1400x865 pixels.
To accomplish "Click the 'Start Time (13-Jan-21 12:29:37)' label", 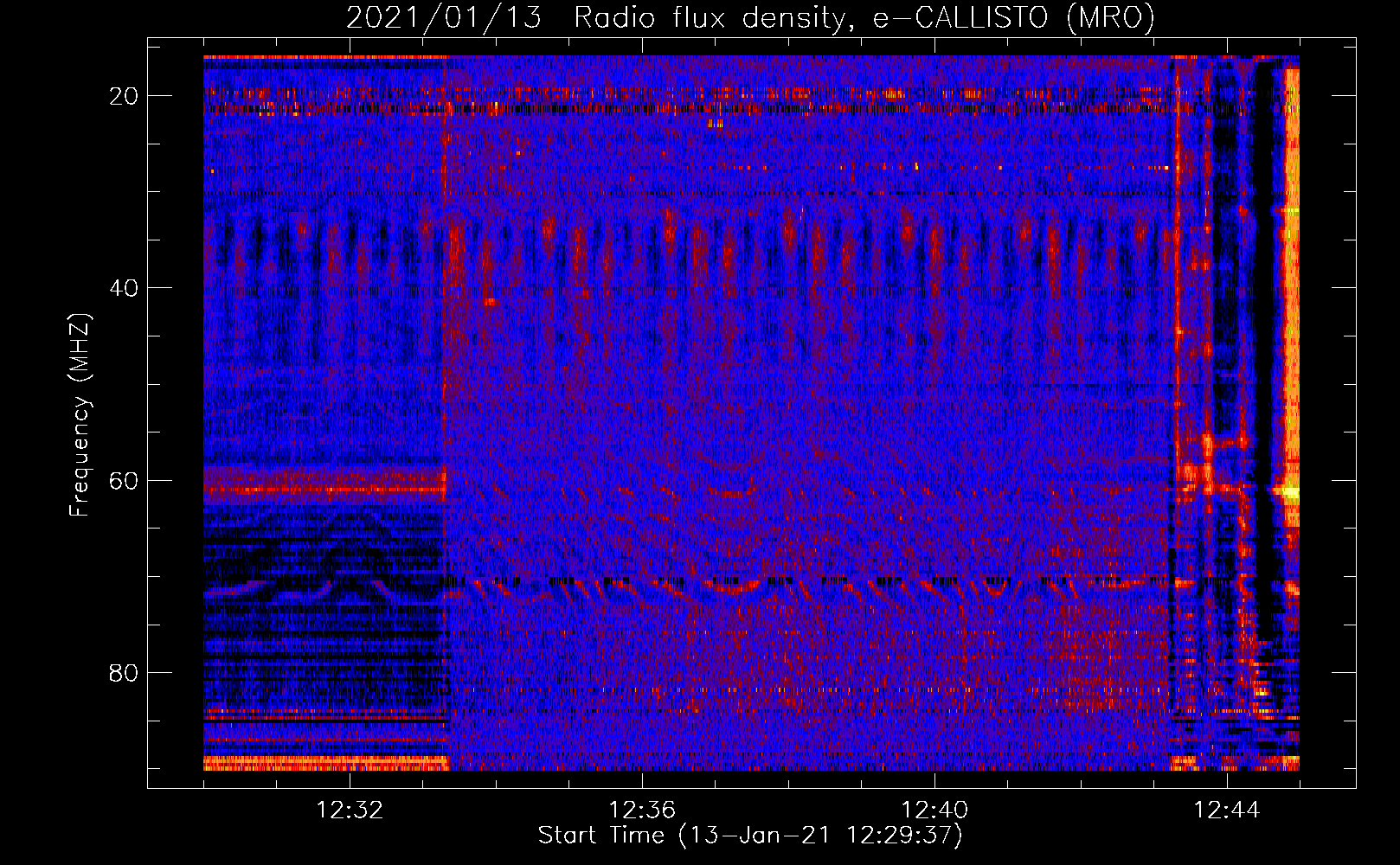I will point(750,836).
